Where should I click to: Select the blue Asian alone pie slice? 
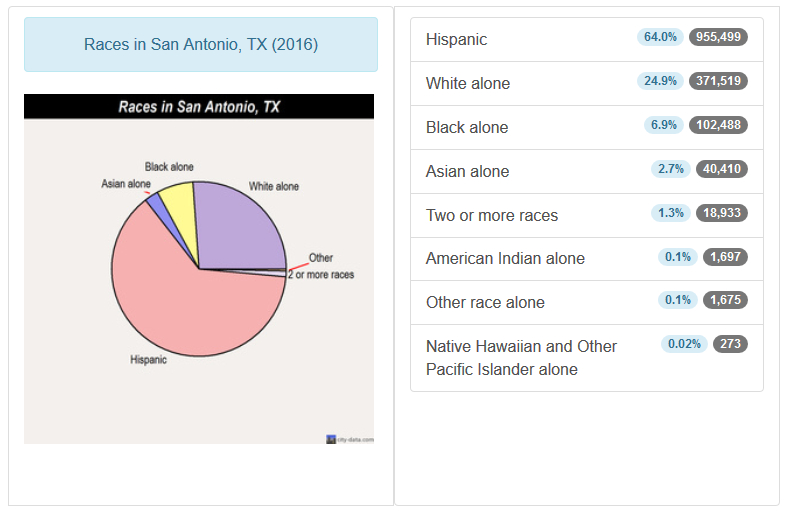156,206
